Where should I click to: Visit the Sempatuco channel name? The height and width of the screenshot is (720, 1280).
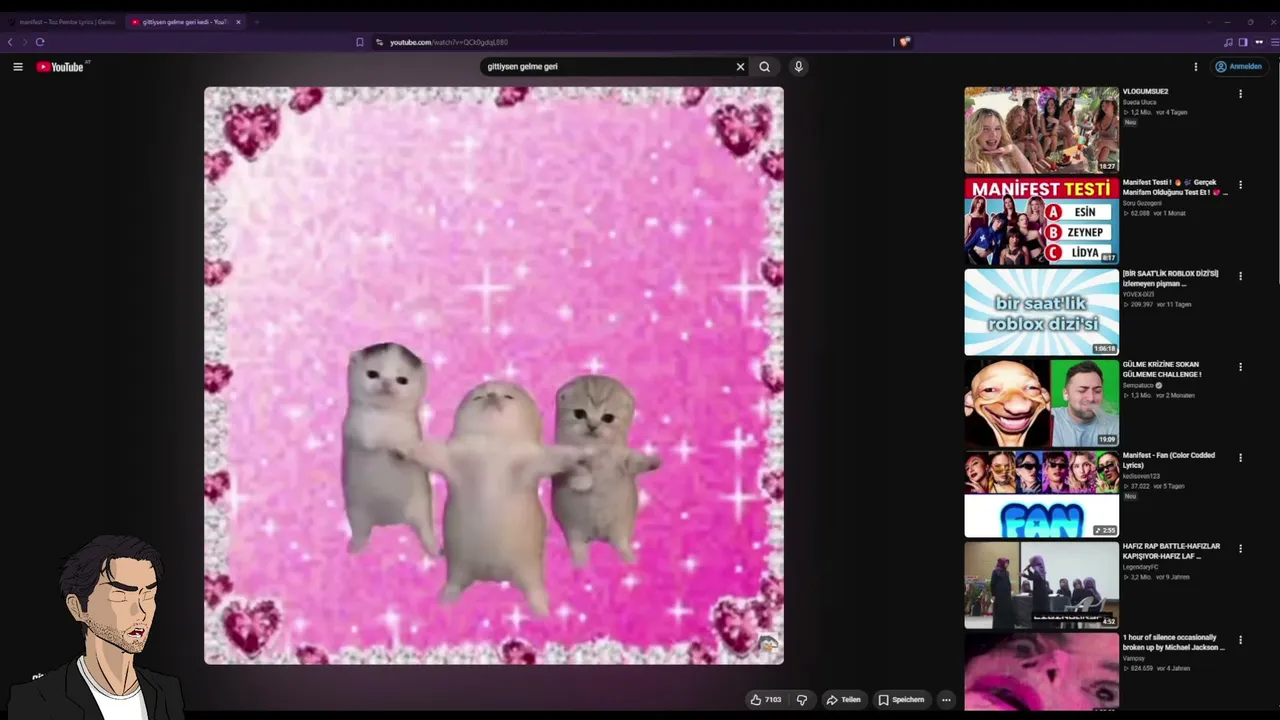coord(1138,386)
